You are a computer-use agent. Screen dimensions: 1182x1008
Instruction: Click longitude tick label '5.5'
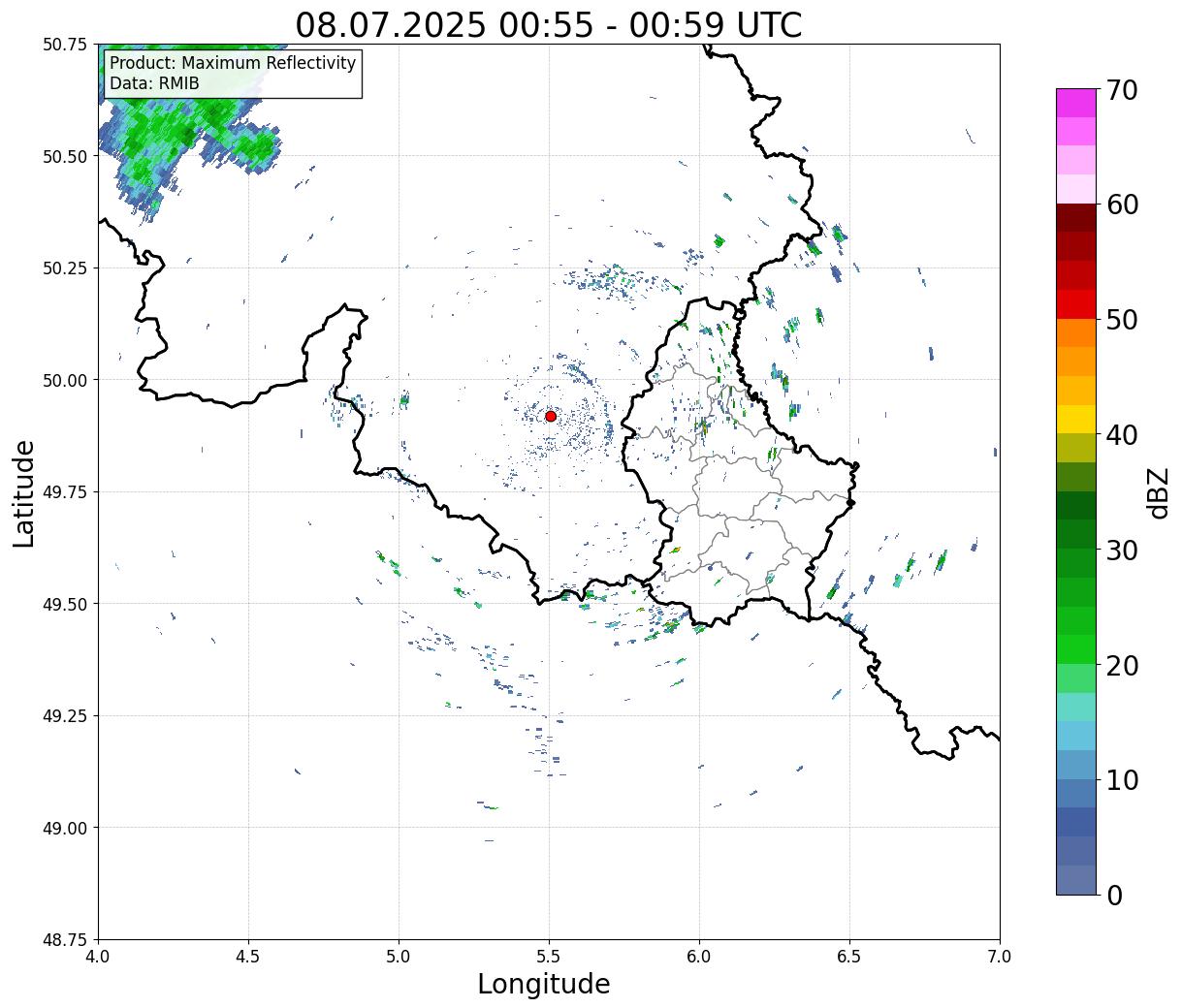coord(549,957)
